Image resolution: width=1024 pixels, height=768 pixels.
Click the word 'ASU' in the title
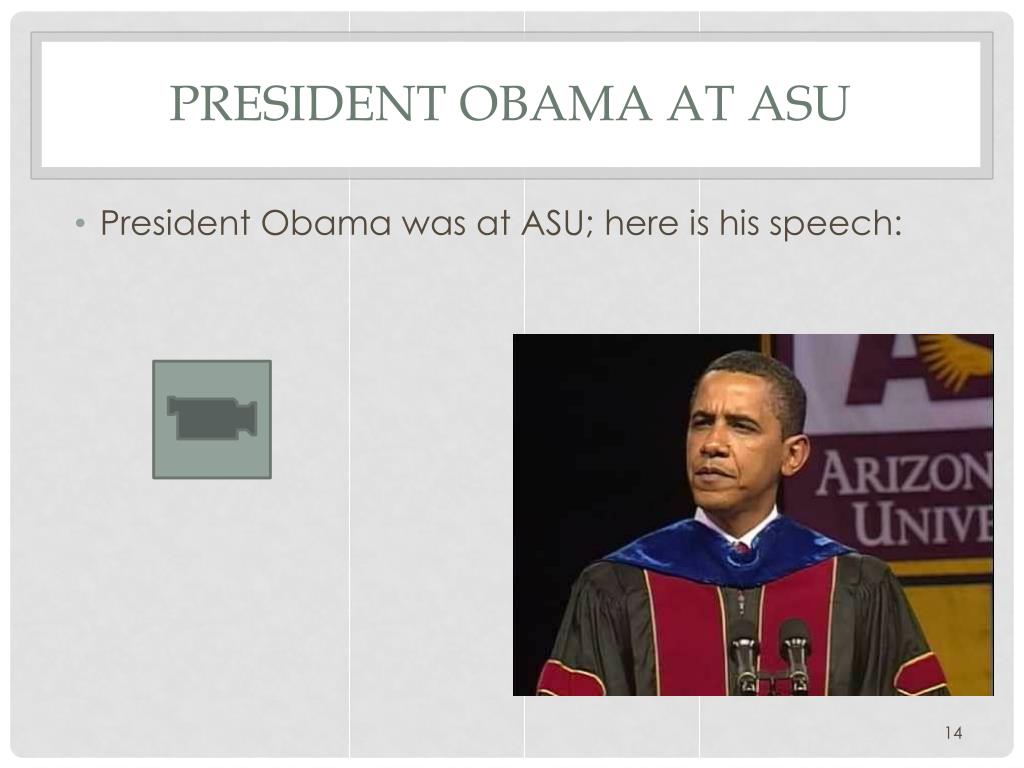tap(799, 103)
